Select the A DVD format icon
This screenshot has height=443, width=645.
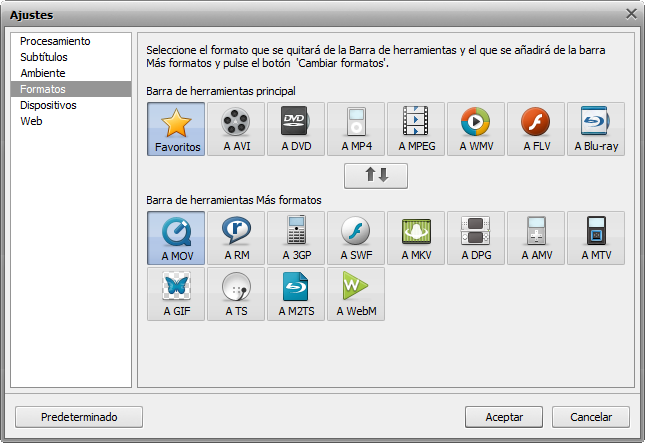(296, 129)
